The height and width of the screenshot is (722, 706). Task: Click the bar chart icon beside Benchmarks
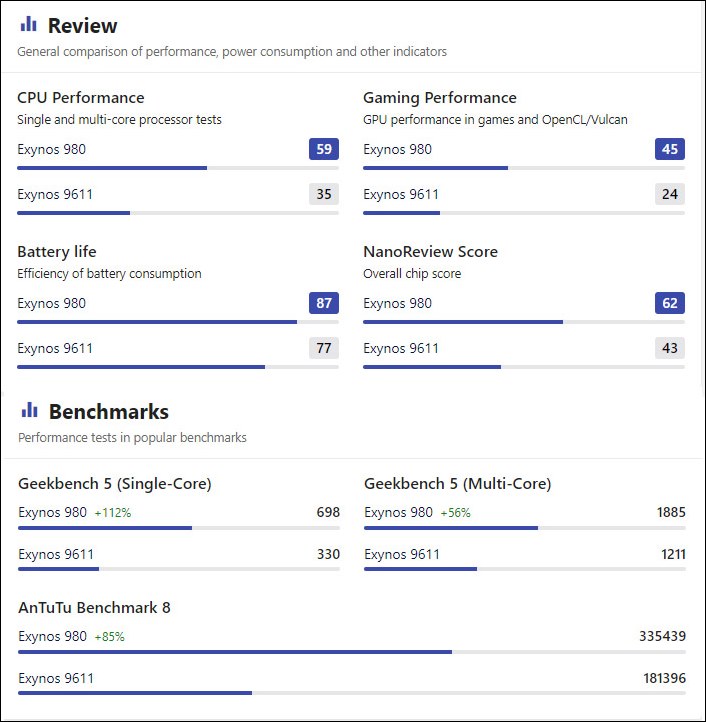coord(29,410)
